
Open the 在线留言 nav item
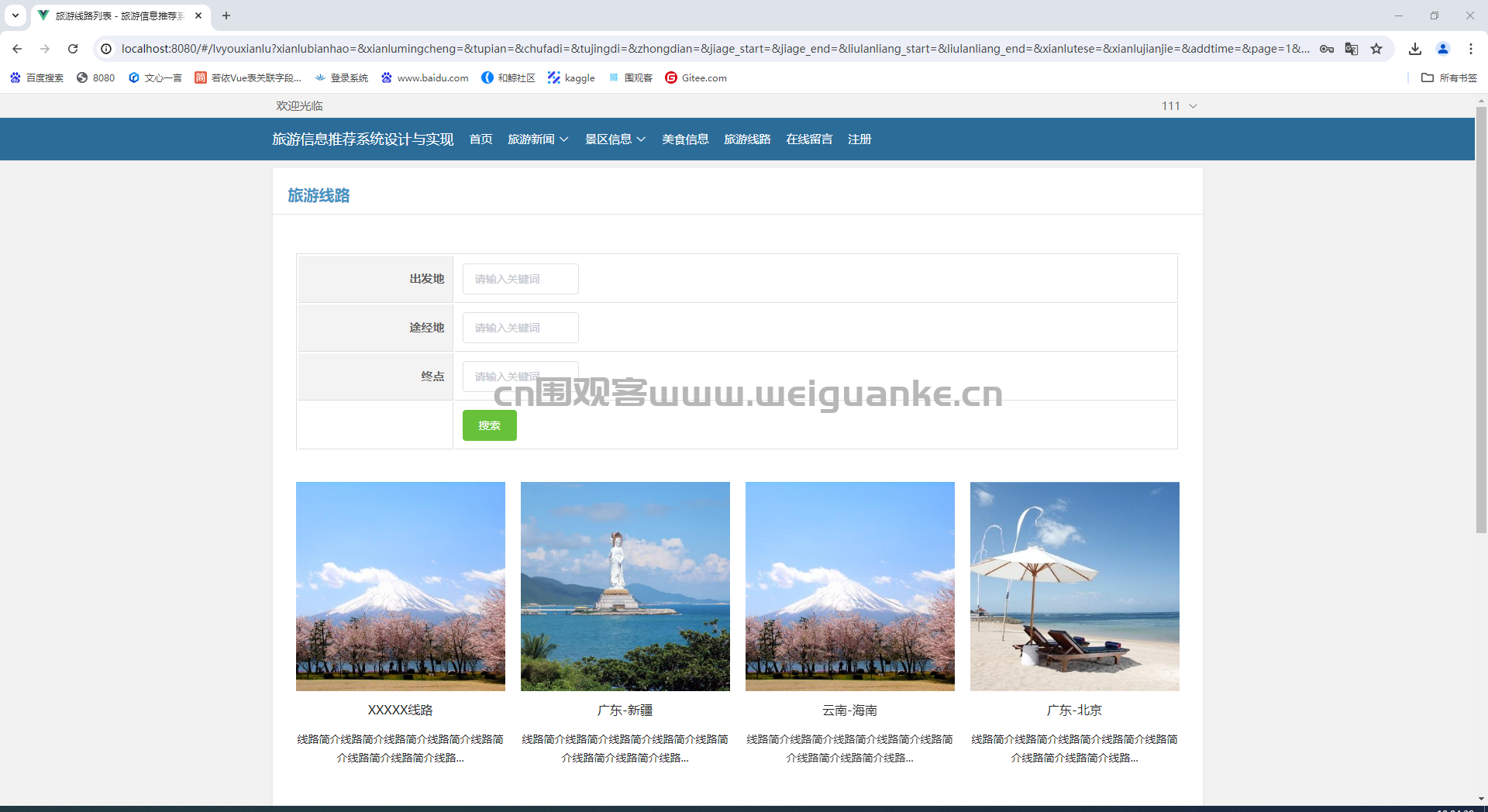[809, 139]
